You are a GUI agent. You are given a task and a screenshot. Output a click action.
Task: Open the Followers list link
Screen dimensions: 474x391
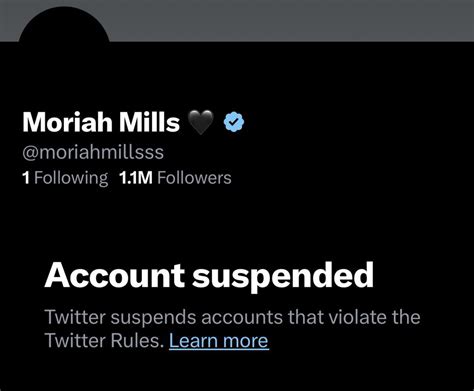point(175,178)
